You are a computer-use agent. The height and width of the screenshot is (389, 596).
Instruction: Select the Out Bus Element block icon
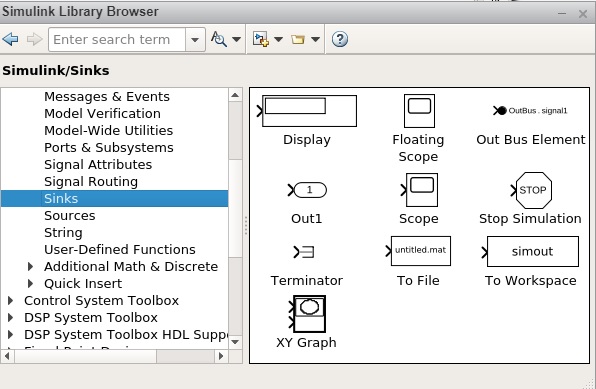pos(530,111)
